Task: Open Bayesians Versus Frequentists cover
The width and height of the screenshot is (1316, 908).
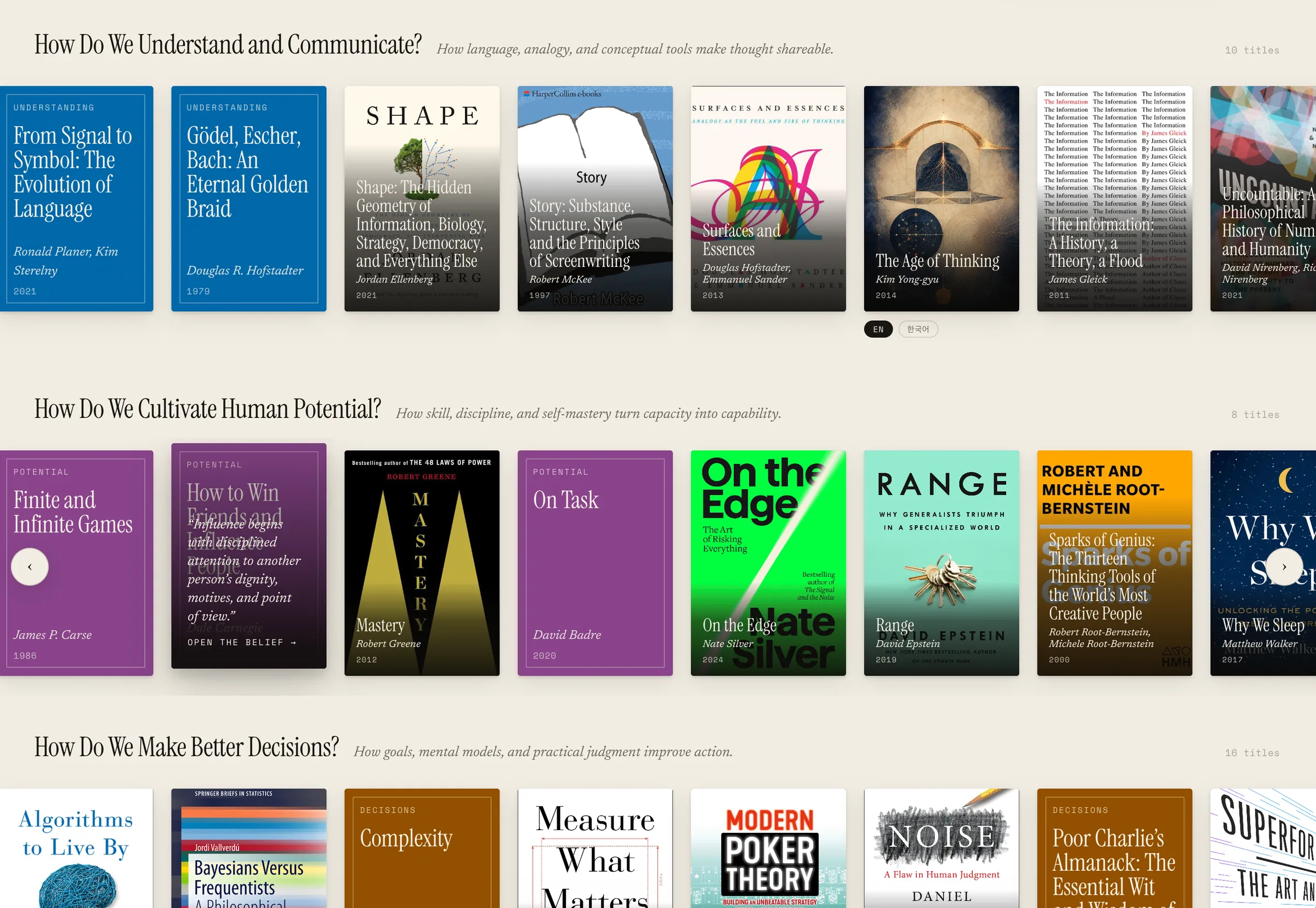Action: pos(248,848)
